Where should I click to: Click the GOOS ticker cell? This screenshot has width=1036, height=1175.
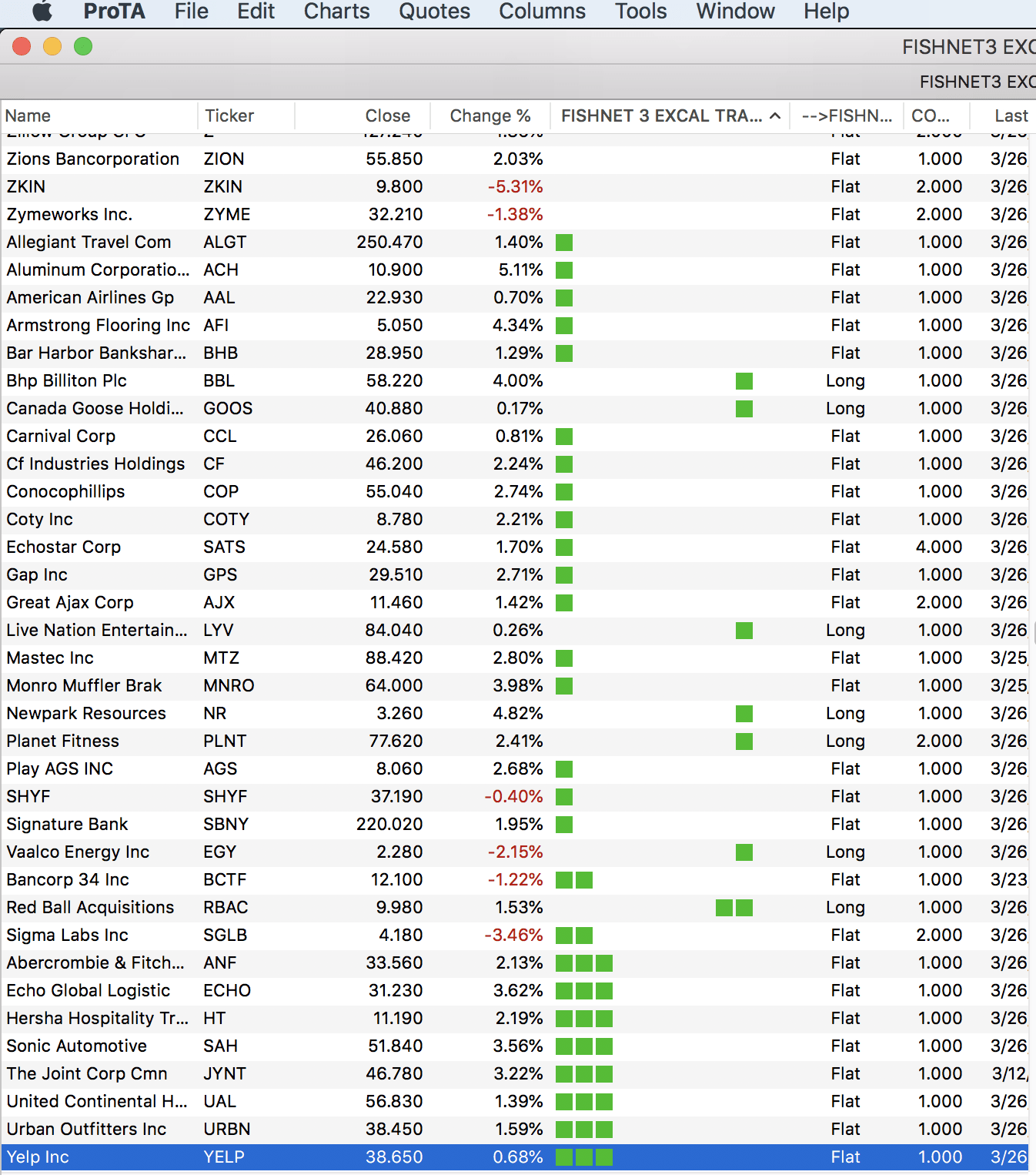point(228,409)
